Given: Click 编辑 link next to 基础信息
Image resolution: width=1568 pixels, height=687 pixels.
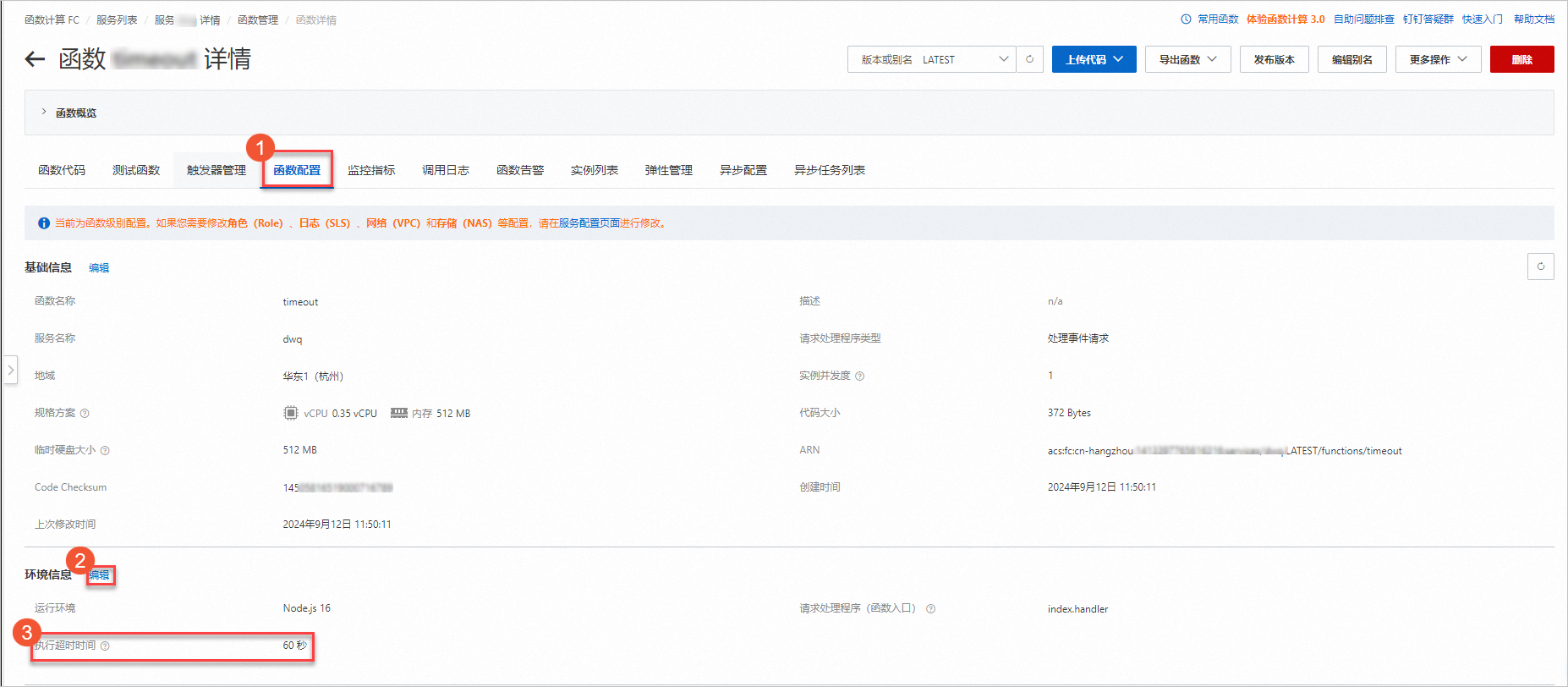Looking at the screenshot, I should tap(99, 268).
